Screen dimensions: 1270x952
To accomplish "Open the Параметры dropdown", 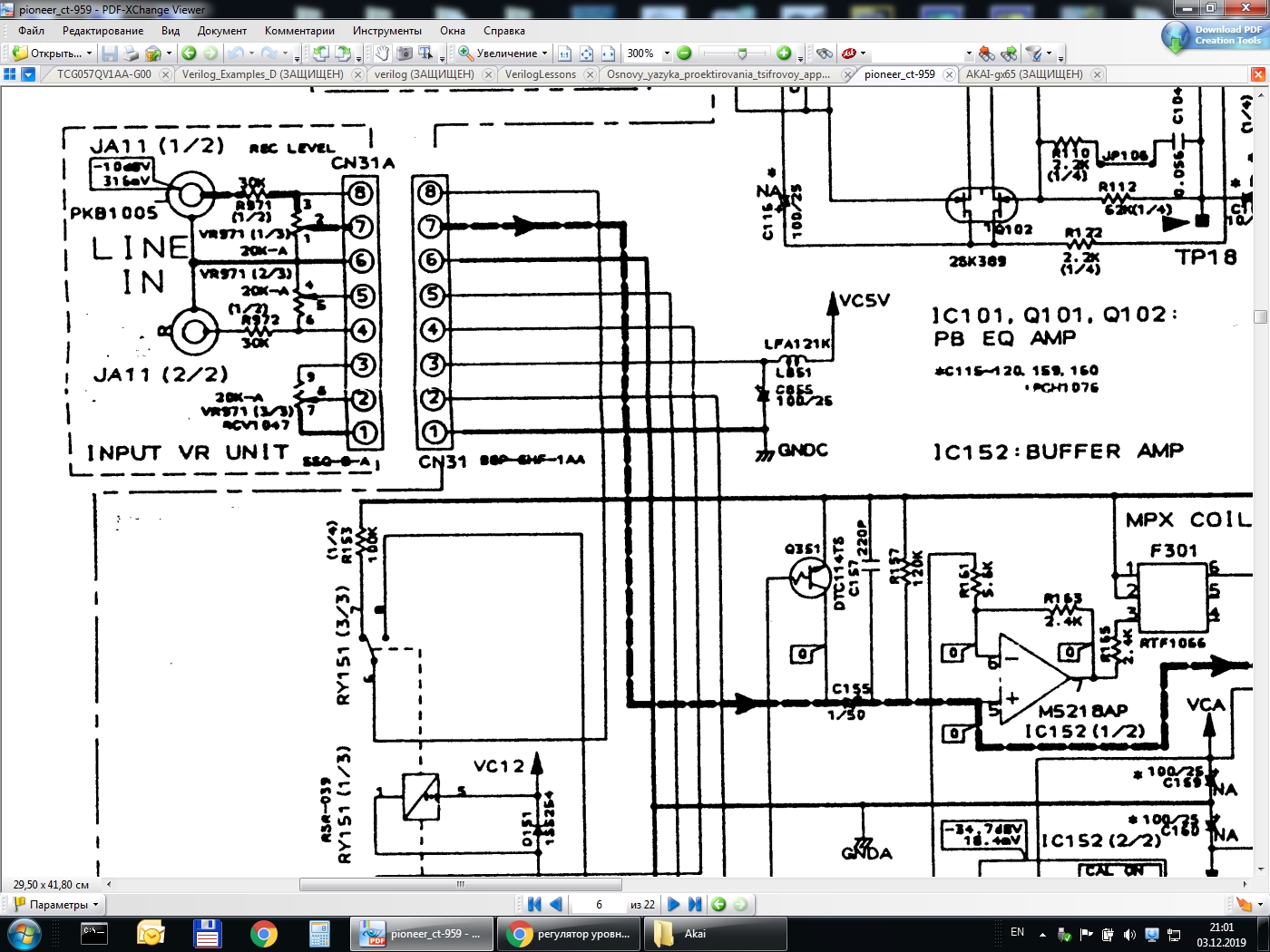I will (x=58, y=904).
